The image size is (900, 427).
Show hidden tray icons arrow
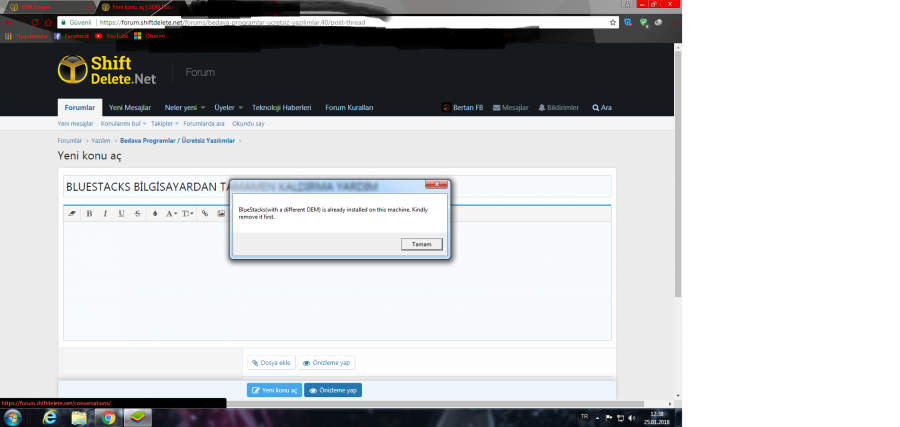[598, 418]
